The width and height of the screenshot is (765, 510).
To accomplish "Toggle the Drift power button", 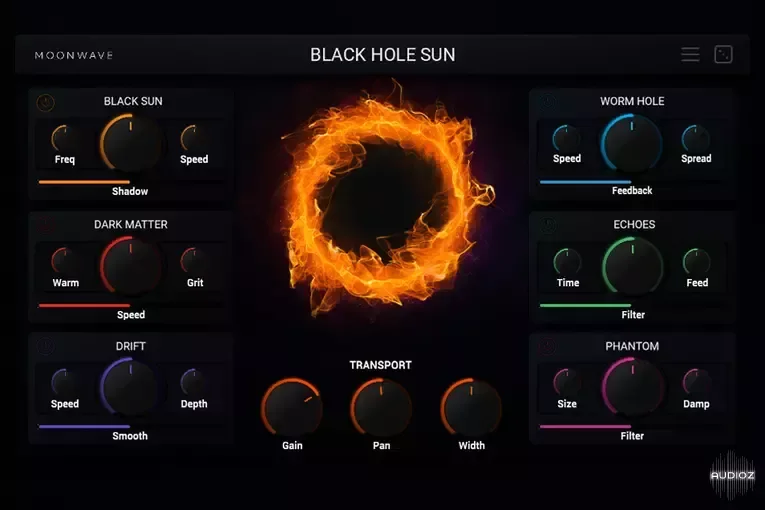I will pos(45,347).
